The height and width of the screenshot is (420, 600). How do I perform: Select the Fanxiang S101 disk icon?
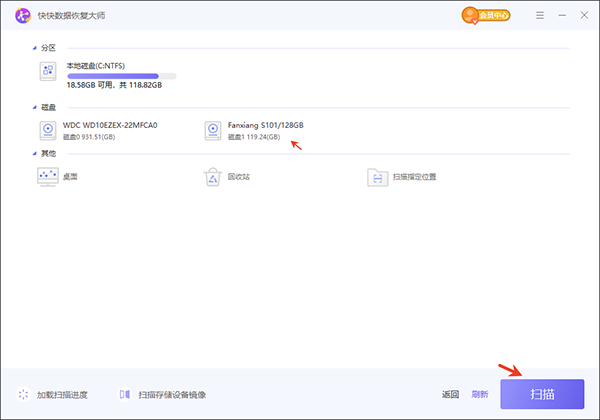point(213,131)
